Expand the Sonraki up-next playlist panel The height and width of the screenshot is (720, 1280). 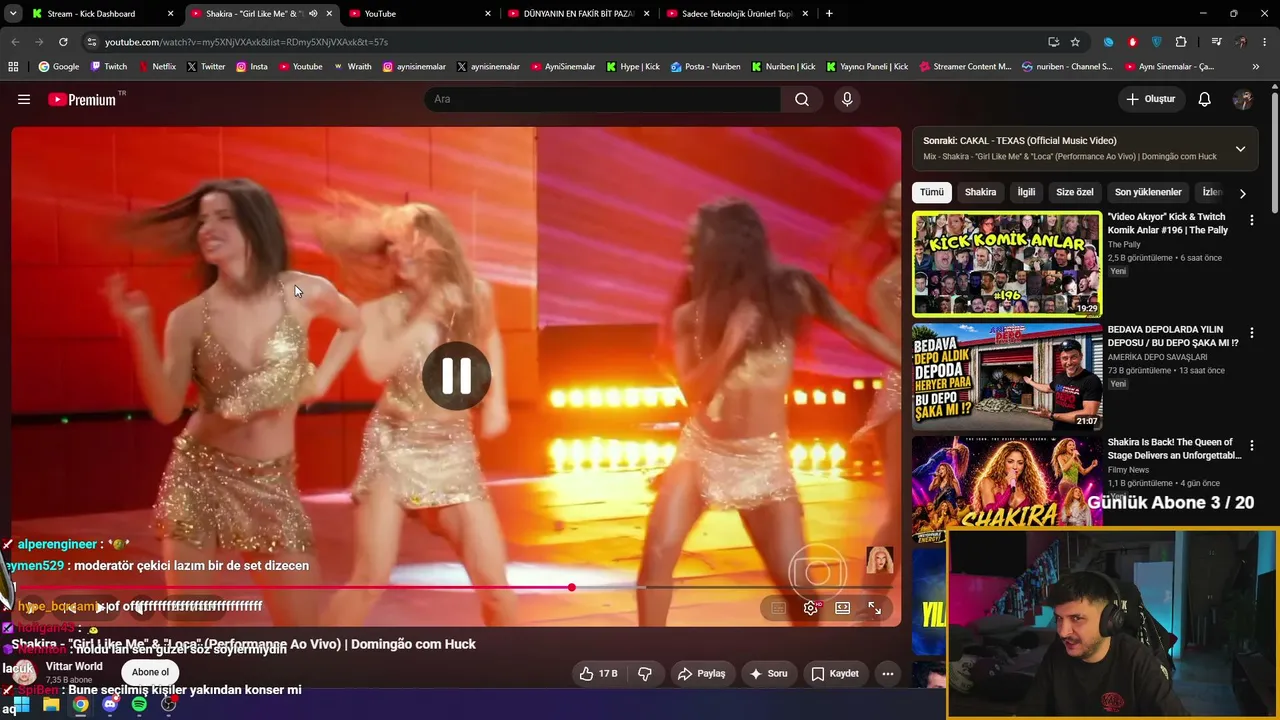(1240, 149)
